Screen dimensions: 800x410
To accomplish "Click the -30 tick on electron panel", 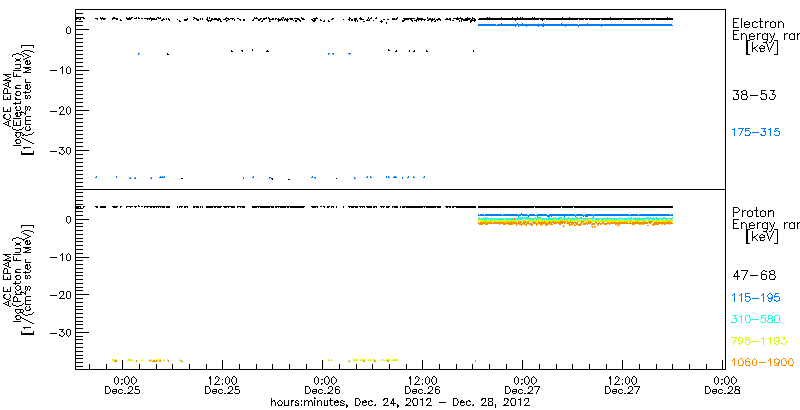I will (60, 150).
